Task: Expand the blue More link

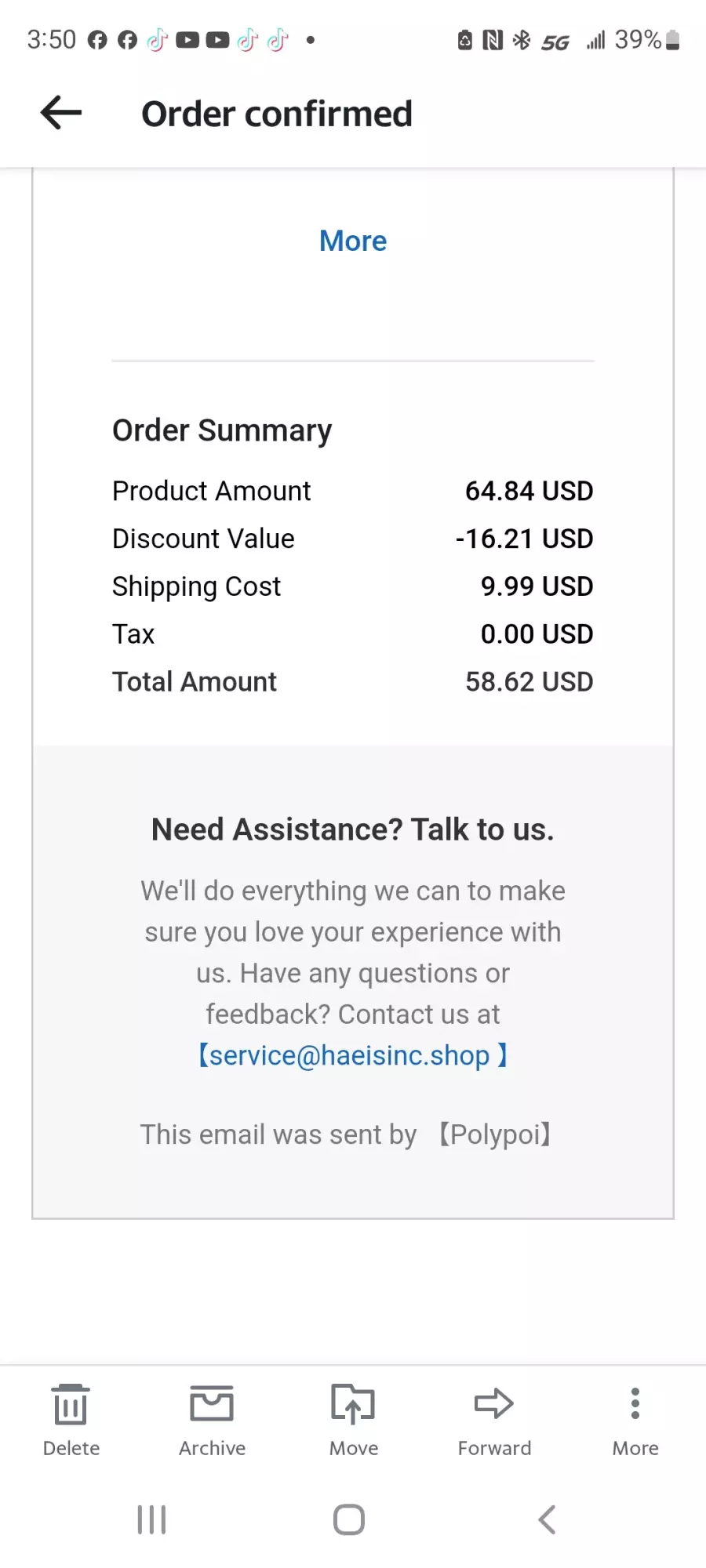Action: (x=353, y=241)
